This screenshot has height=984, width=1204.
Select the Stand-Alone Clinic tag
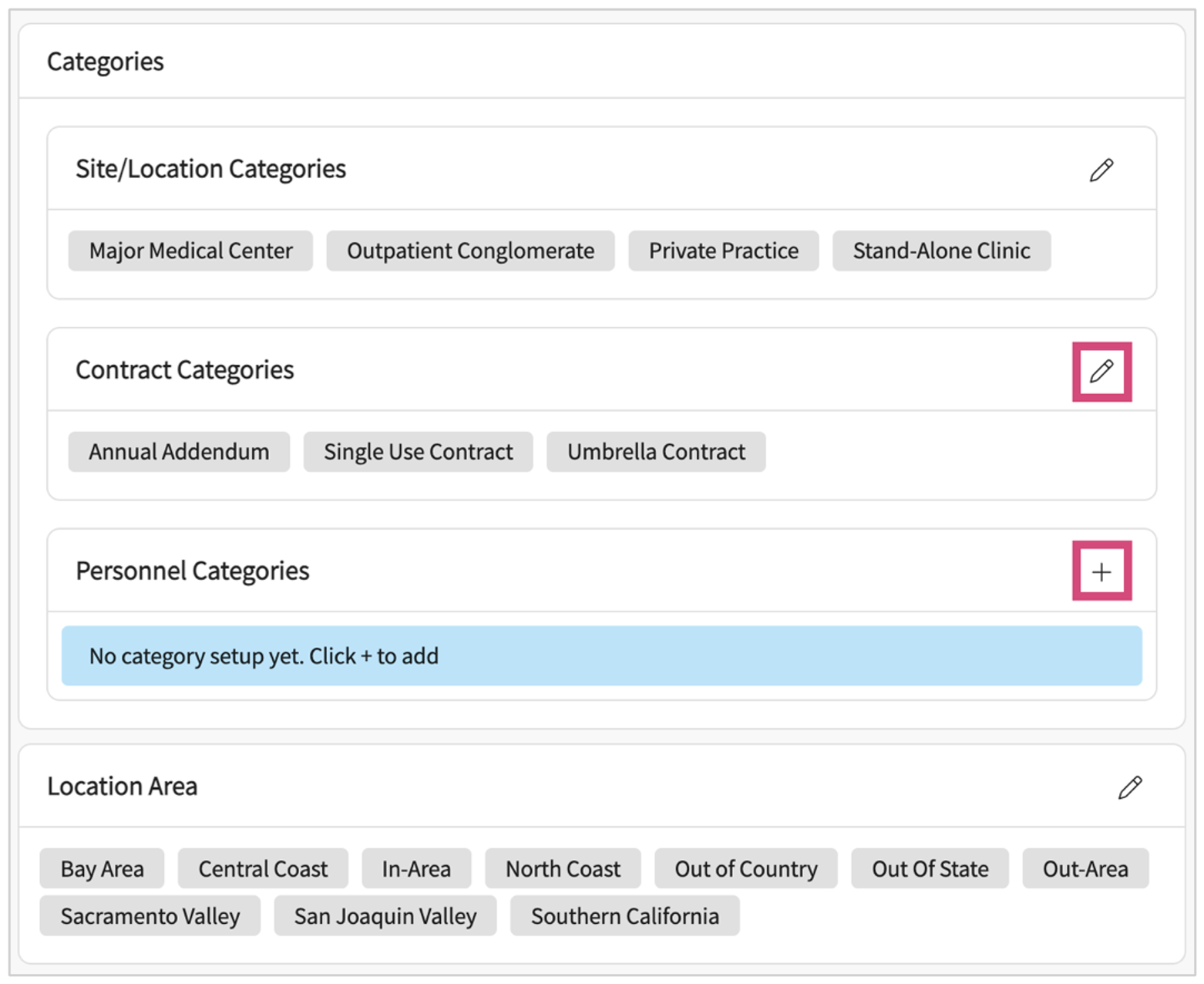point(940,251)
